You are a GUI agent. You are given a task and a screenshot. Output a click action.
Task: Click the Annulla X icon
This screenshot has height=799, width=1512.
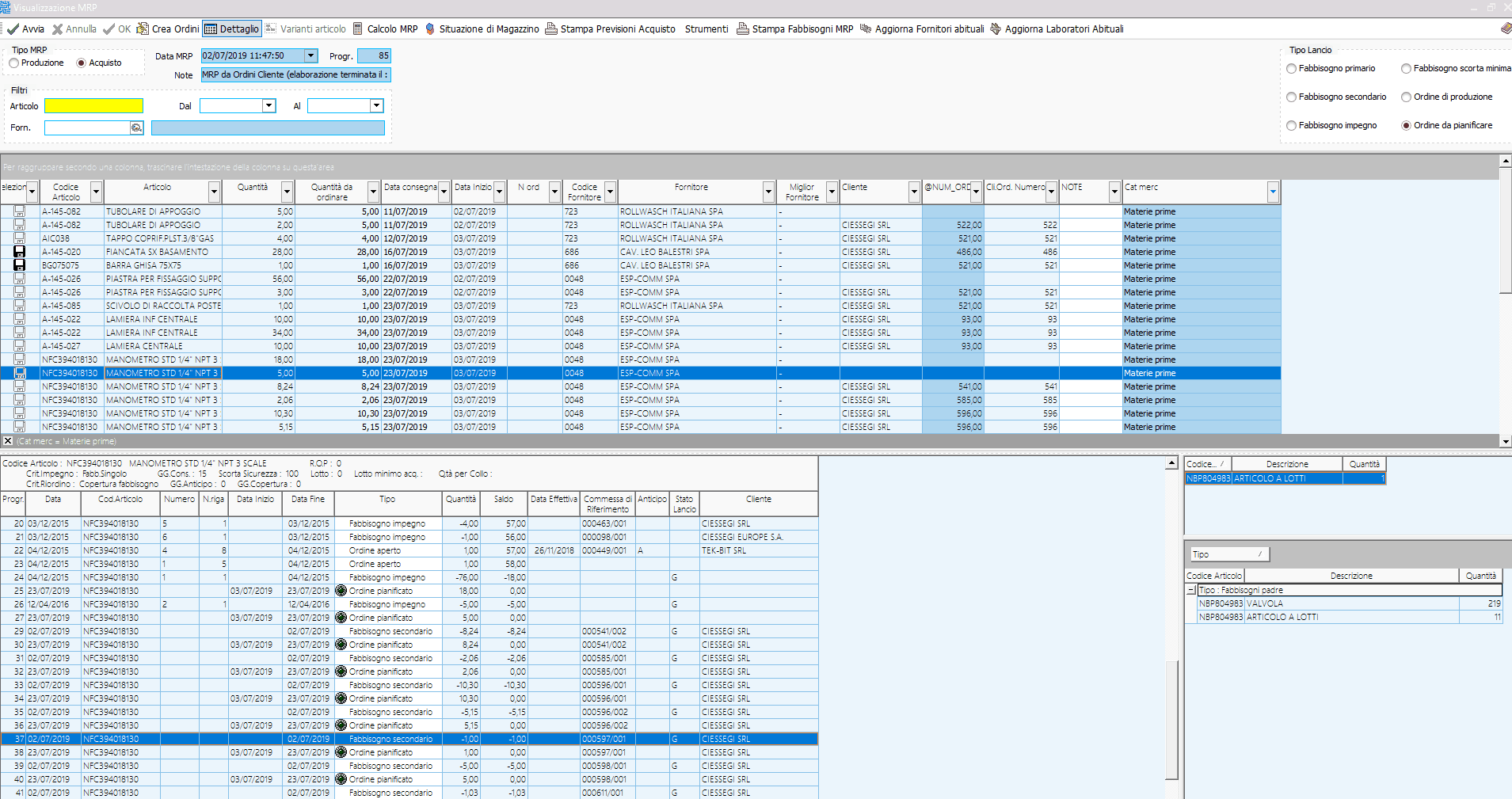coord(57,29)
